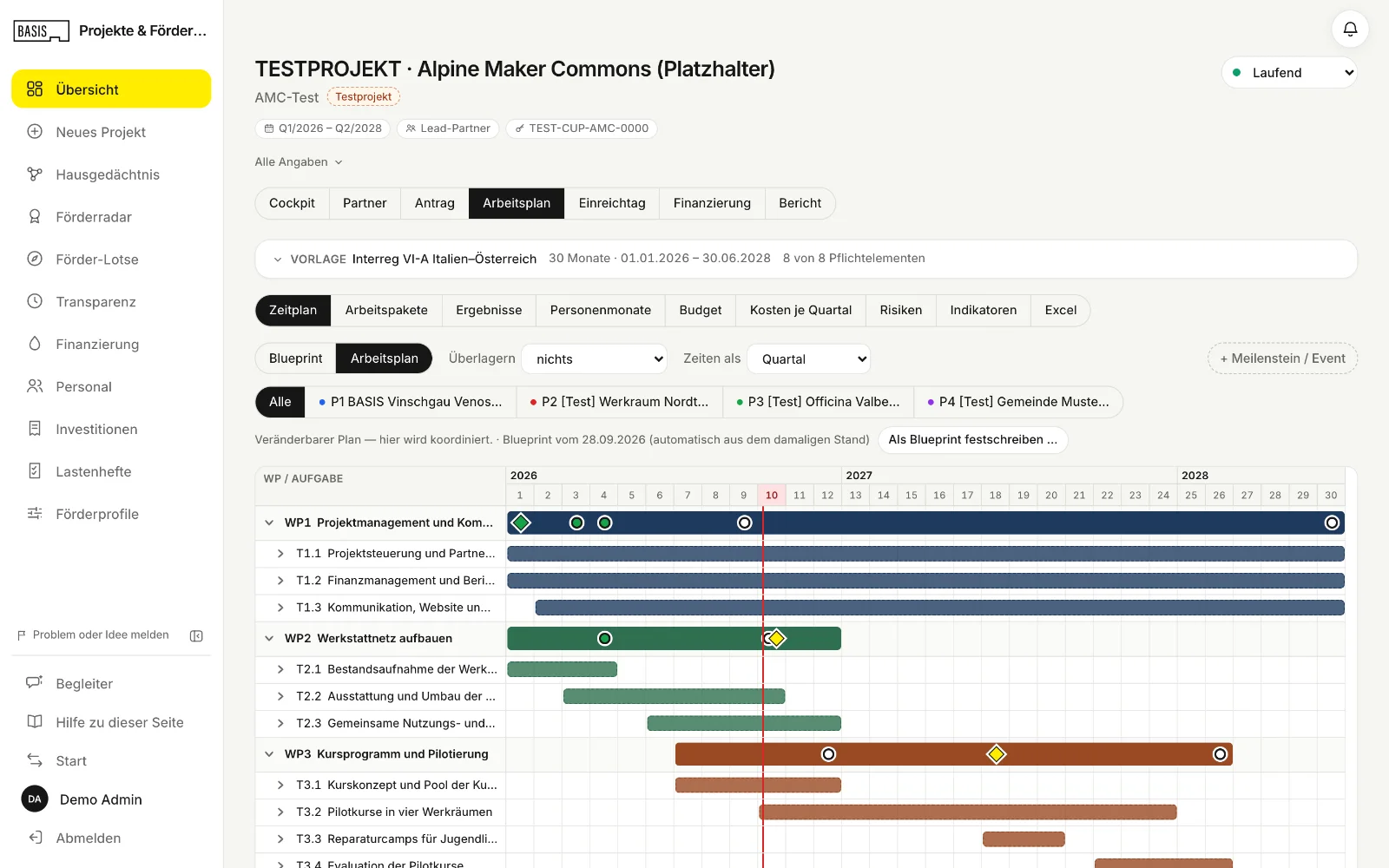This screenshot has height=868, width=1389.
Task: Click the Förder-Lotse compass icon
Action: point(35,259)
